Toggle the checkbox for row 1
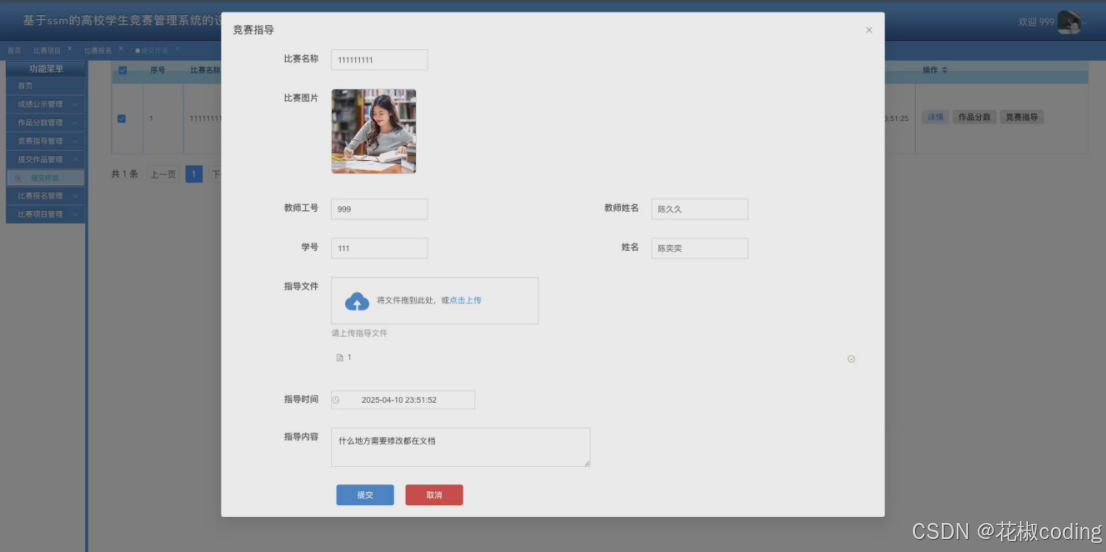 coord(121,118)
